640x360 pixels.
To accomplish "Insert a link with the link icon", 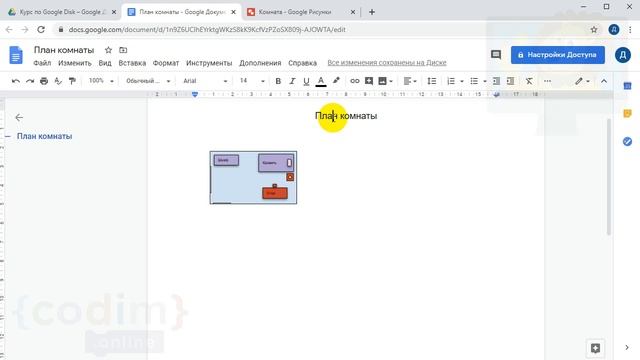I will pos(355,81).
